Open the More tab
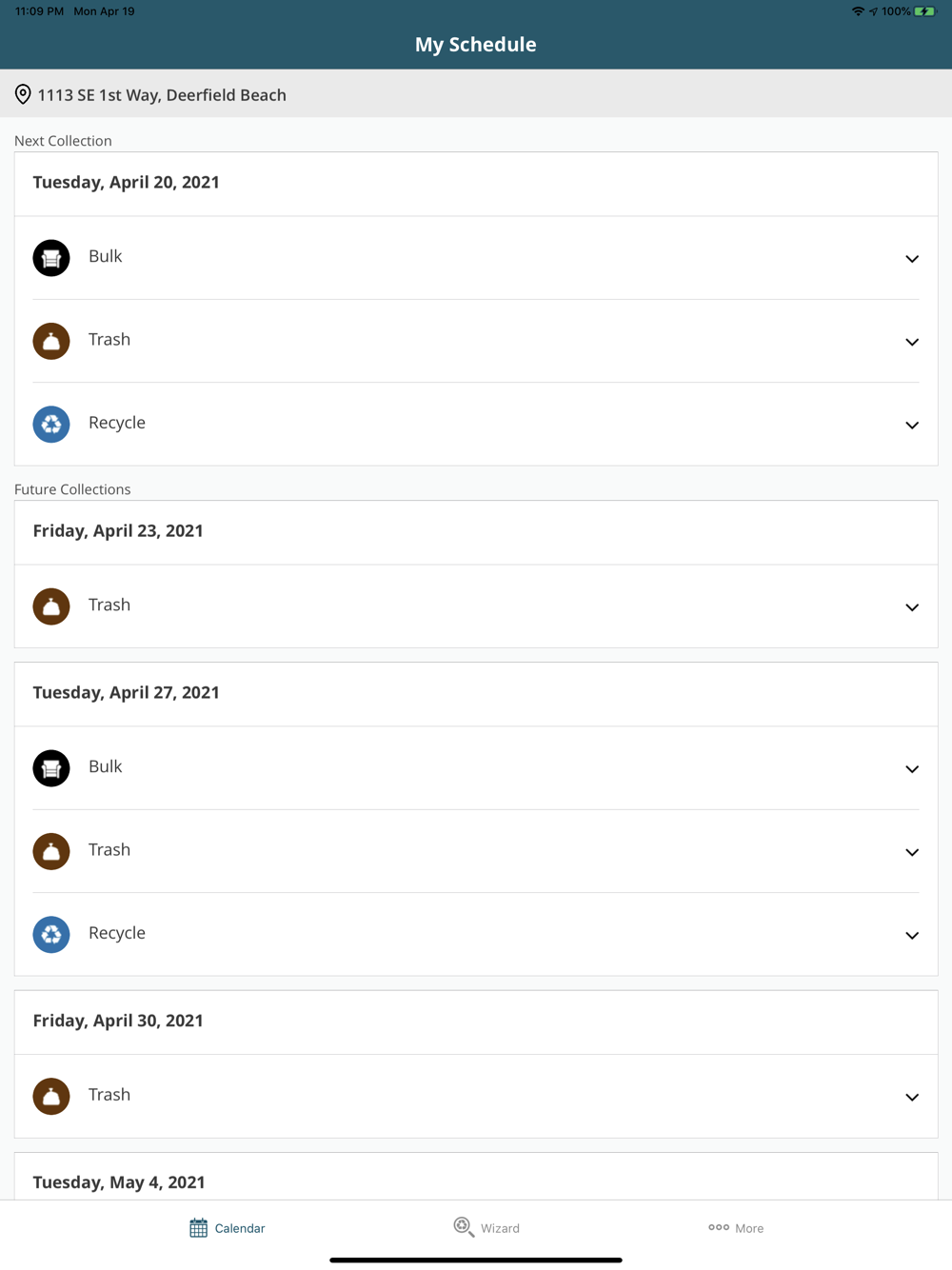952x1270 pixels. point(736,1228)
